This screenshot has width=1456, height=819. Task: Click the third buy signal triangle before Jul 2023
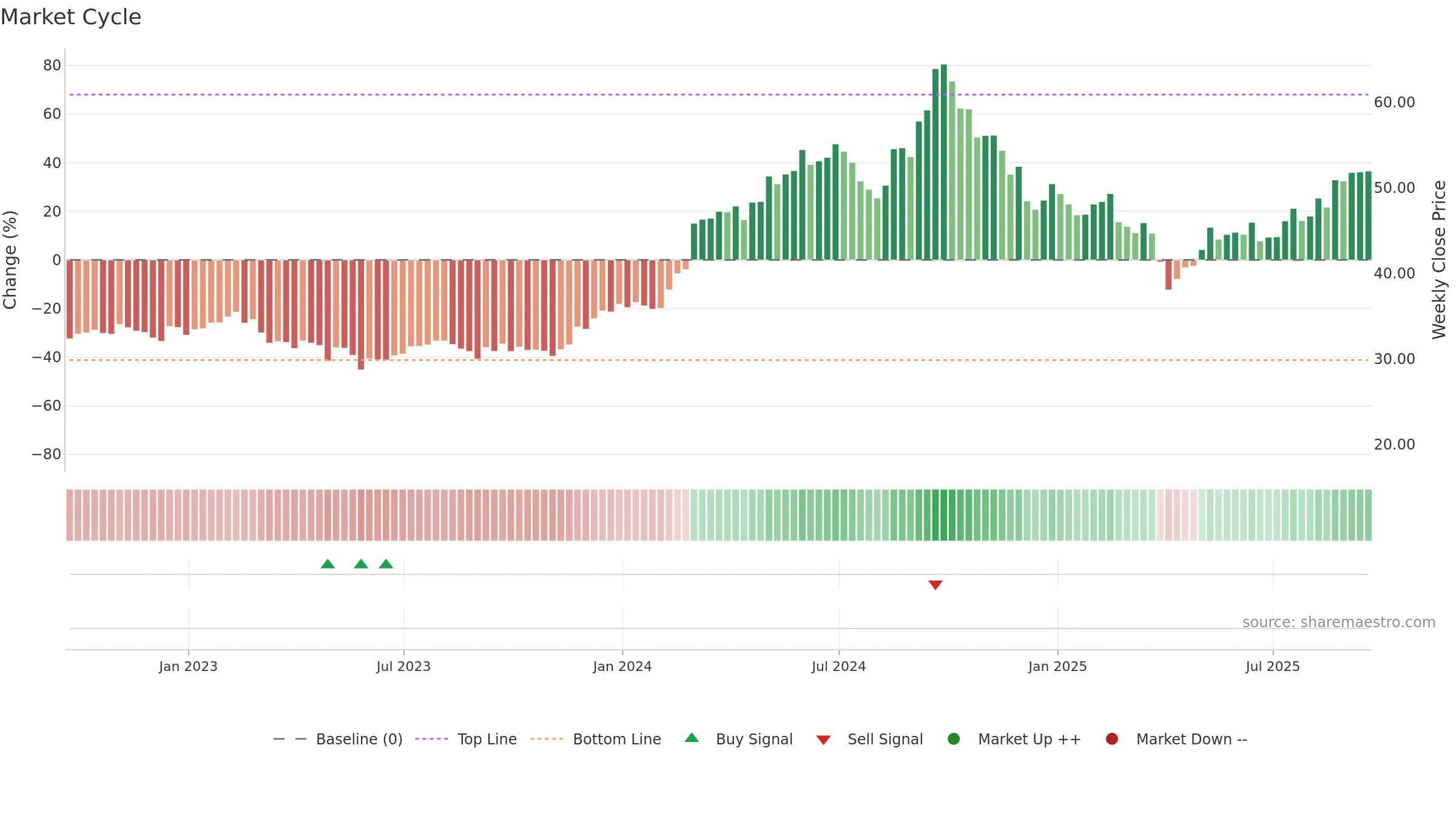tap(386, 564)
